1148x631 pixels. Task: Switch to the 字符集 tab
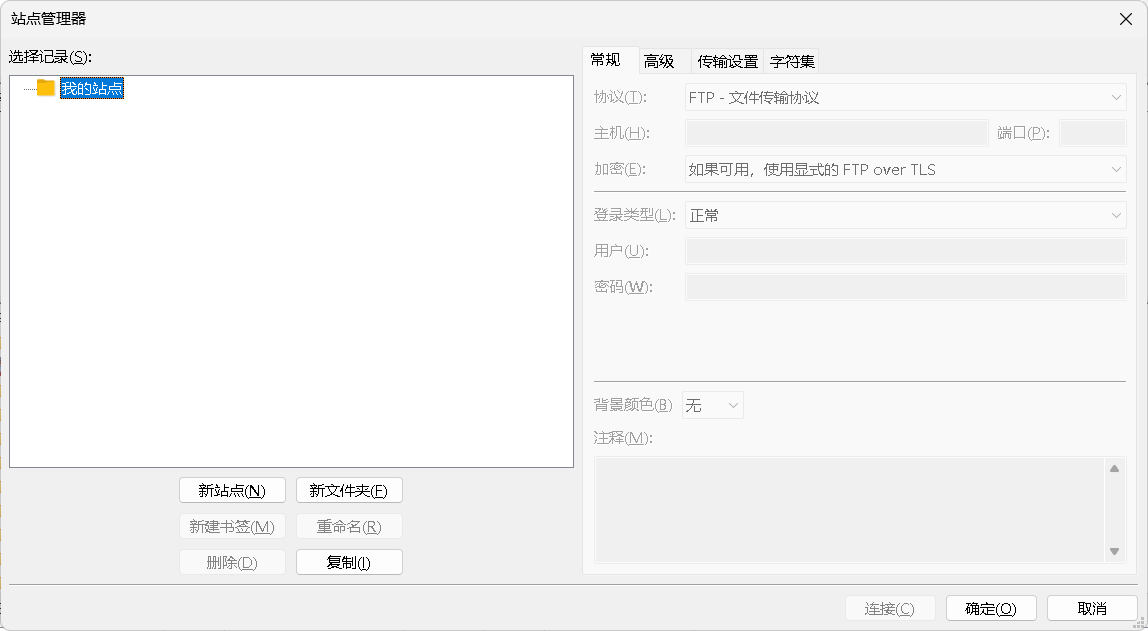tap(792, 61)
